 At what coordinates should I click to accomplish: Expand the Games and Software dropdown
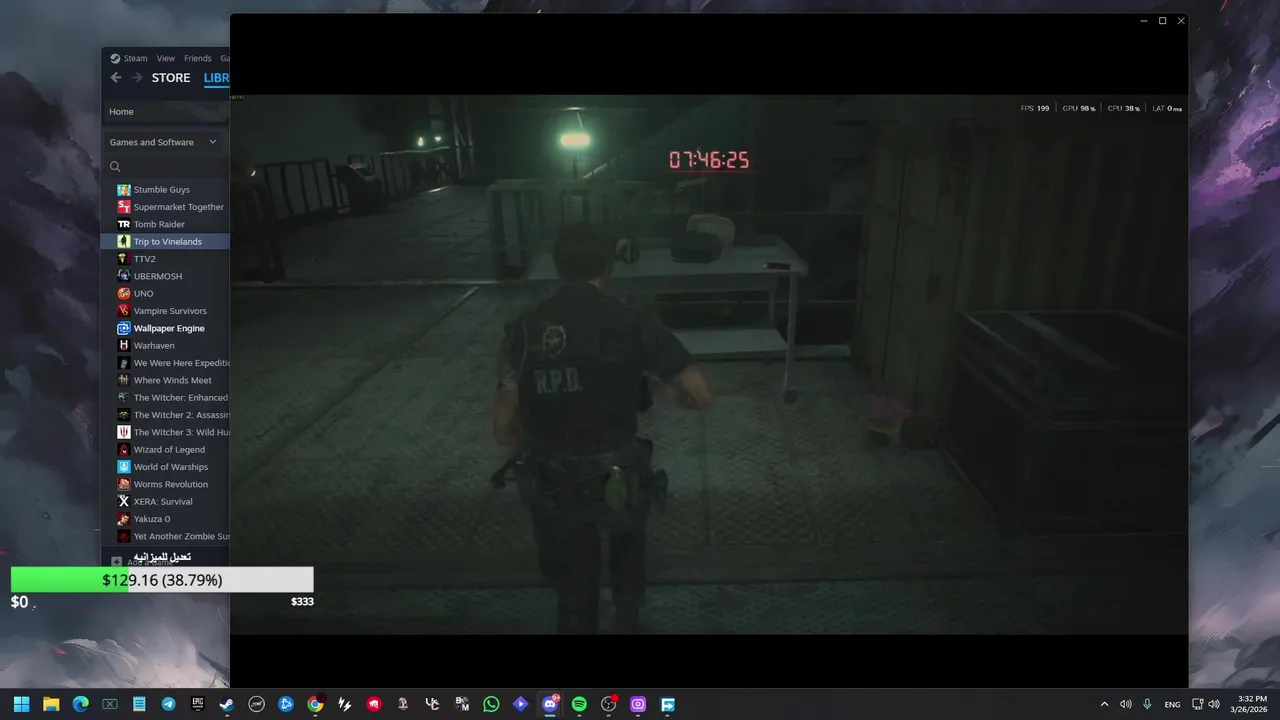(164, 142)
